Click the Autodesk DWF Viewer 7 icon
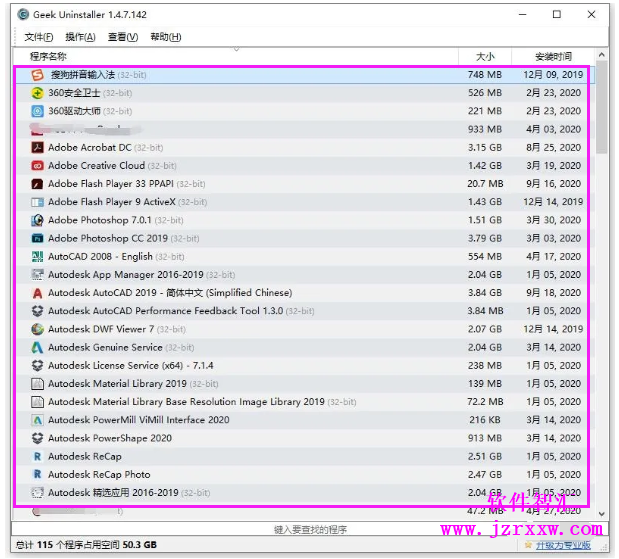The width and height of the screenshot is (619, 559). (37, 329)
